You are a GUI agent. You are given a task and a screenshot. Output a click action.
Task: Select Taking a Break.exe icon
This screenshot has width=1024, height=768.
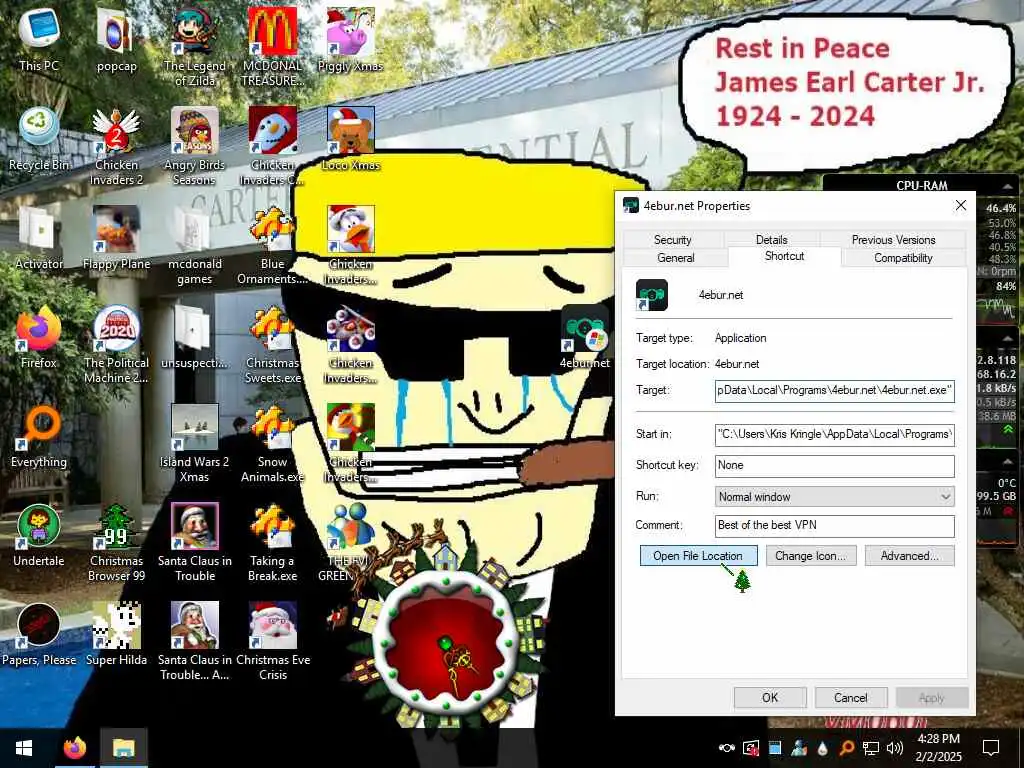coord(272,543)
